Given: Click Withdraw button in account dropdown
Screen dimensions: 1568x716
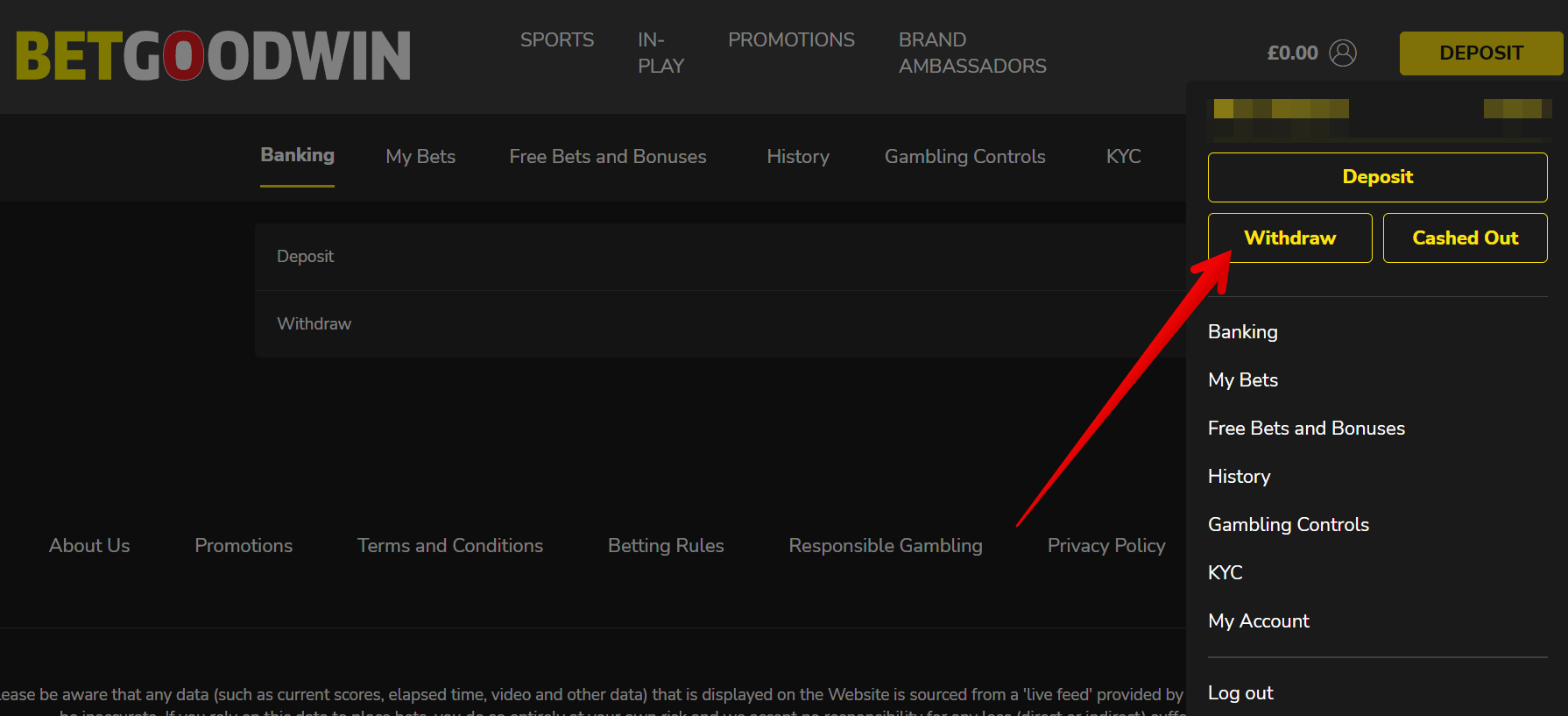Looking at the screenshot, I should [x=1290, y=237].
